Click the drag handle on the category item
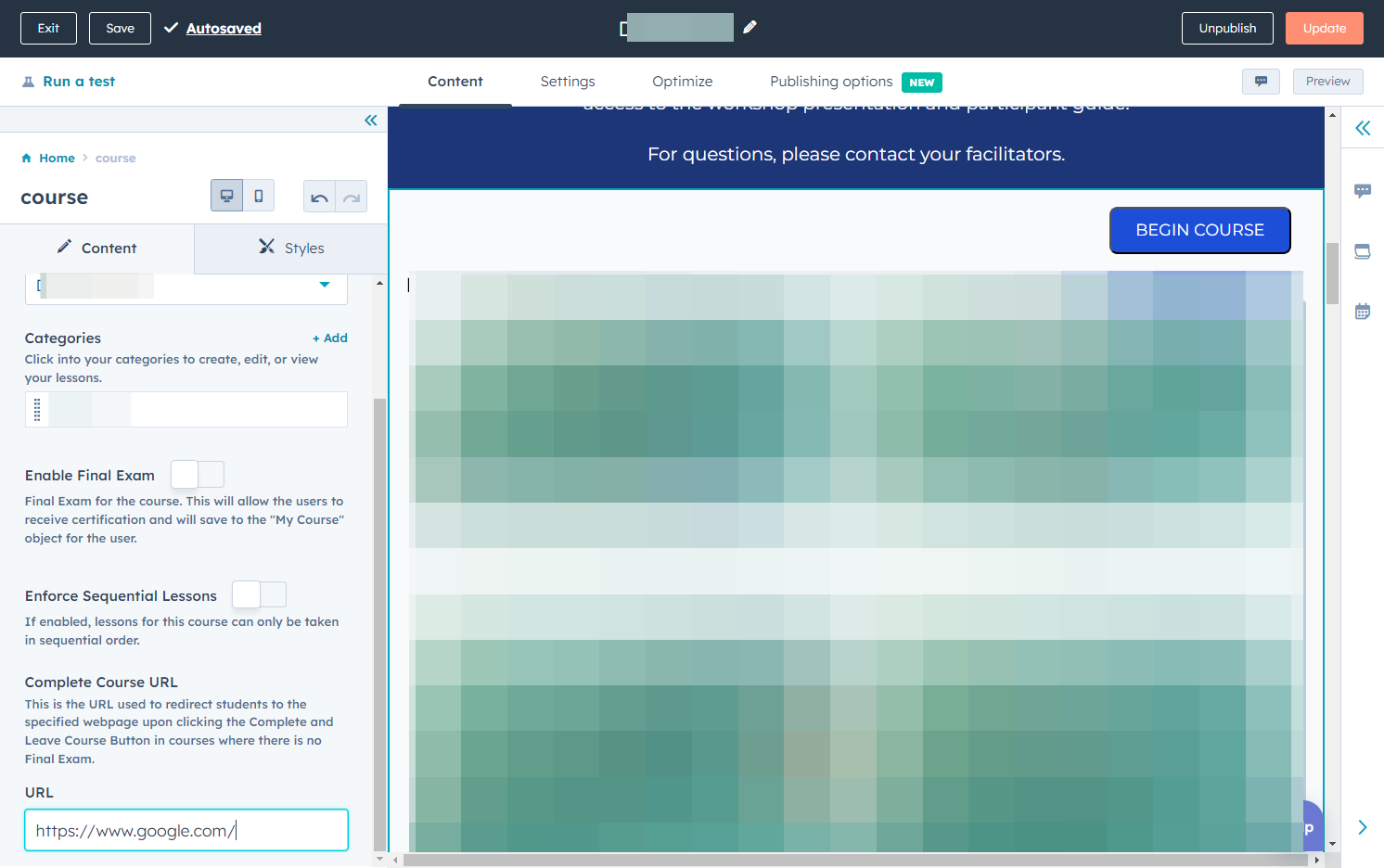Image resolution: width=1384 pixels, height=868 pixels. tap(37, 409)
